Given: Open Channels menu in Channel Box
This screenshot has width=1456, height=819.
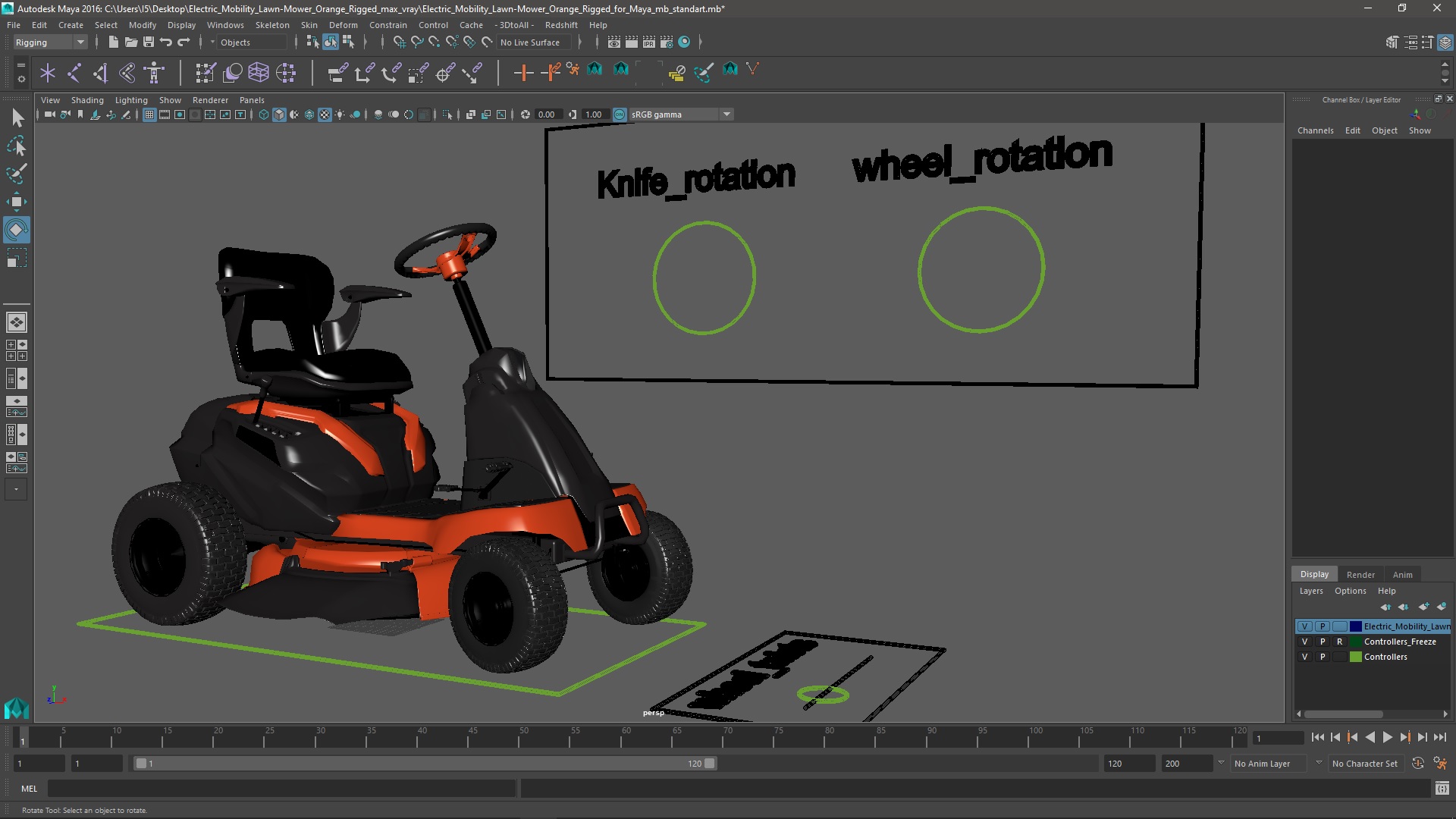Looking at the screenshot, I should click(1315, 130).
